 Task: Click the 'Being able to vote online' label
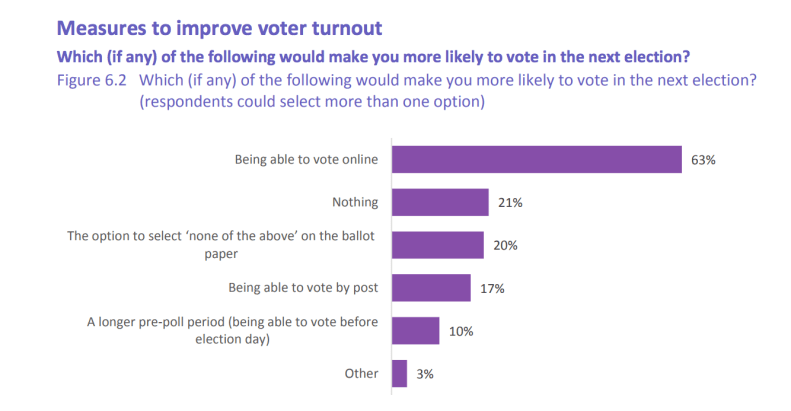click(306, 159)
